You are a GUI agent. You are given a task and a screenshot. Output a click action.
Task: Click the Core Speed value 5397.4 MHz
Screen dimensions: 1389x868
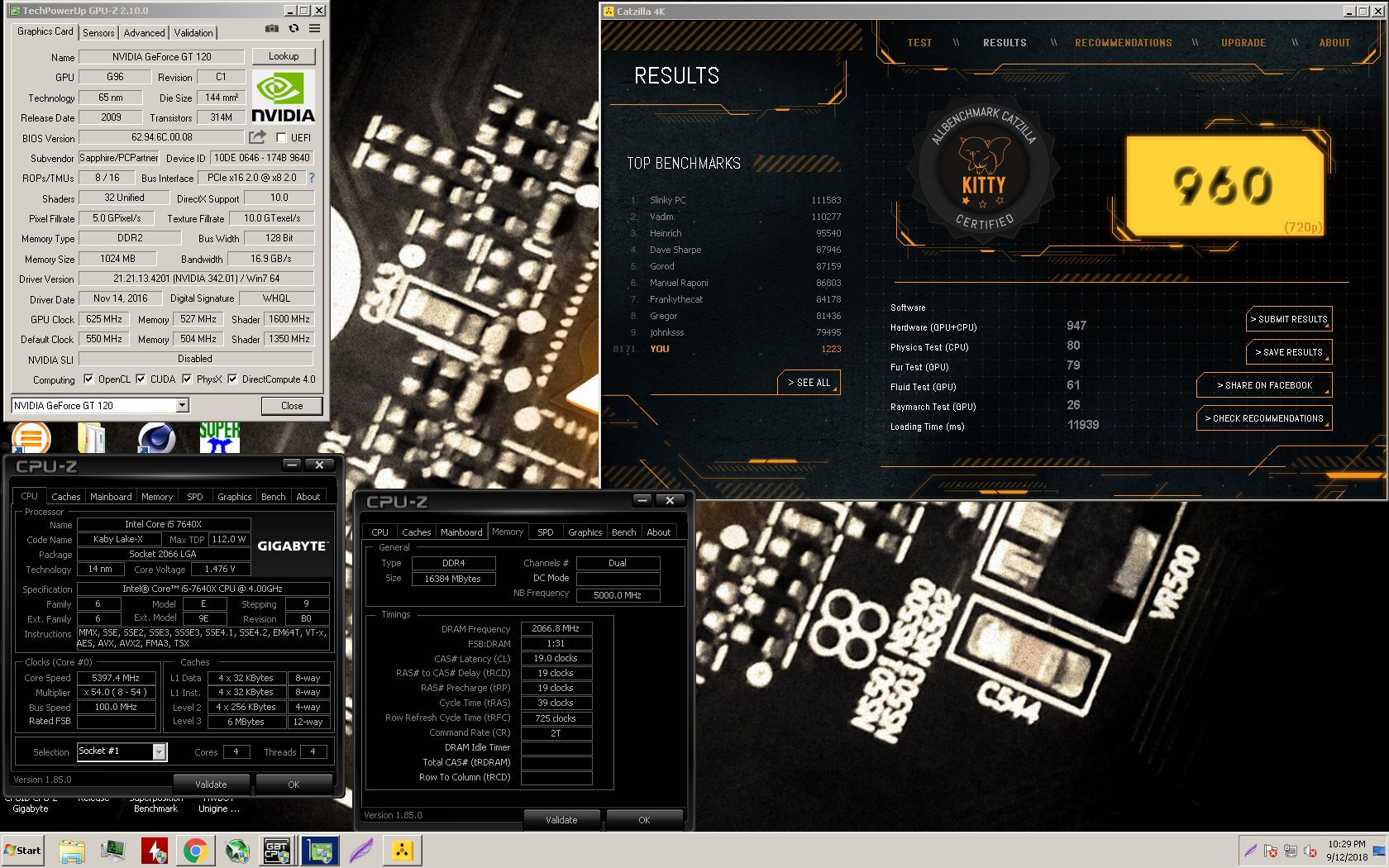click(x=116, y=678)
